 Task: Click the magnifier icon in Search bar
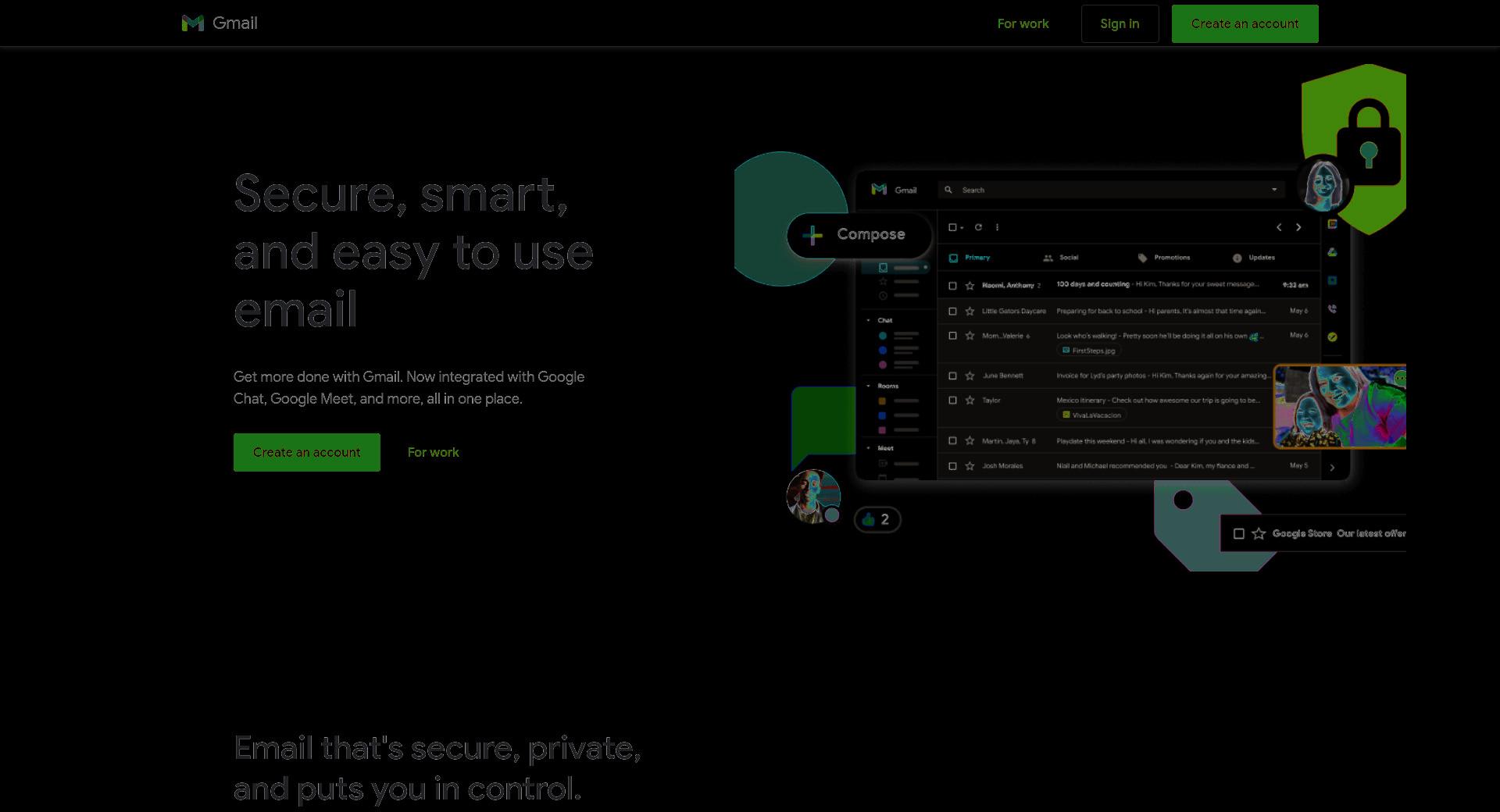(948, 190)
